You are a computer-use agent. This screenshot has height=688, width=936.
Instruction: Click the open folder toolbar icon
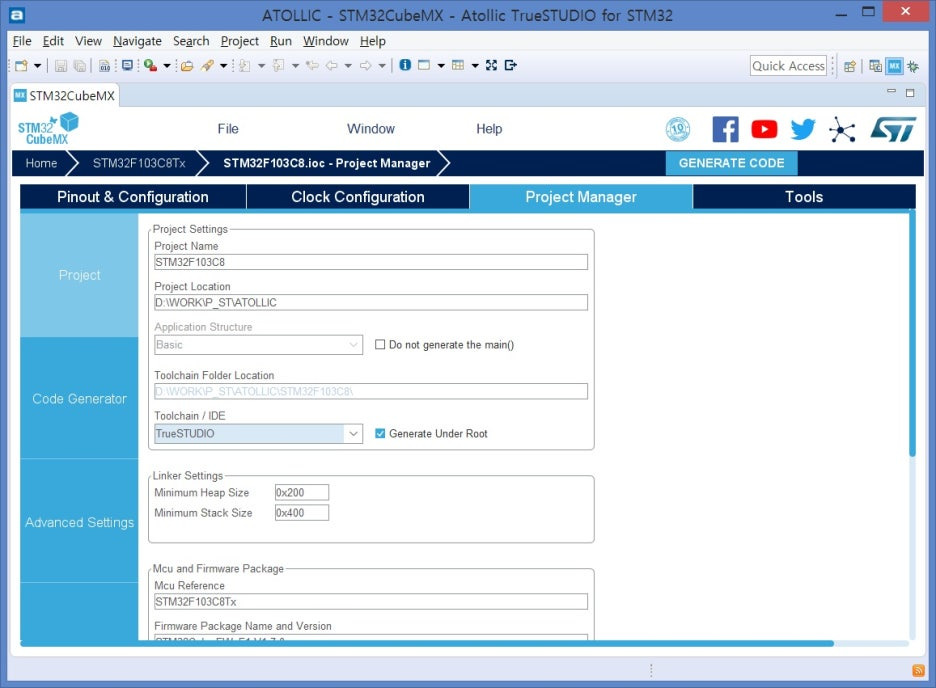(x=187, y=66)
